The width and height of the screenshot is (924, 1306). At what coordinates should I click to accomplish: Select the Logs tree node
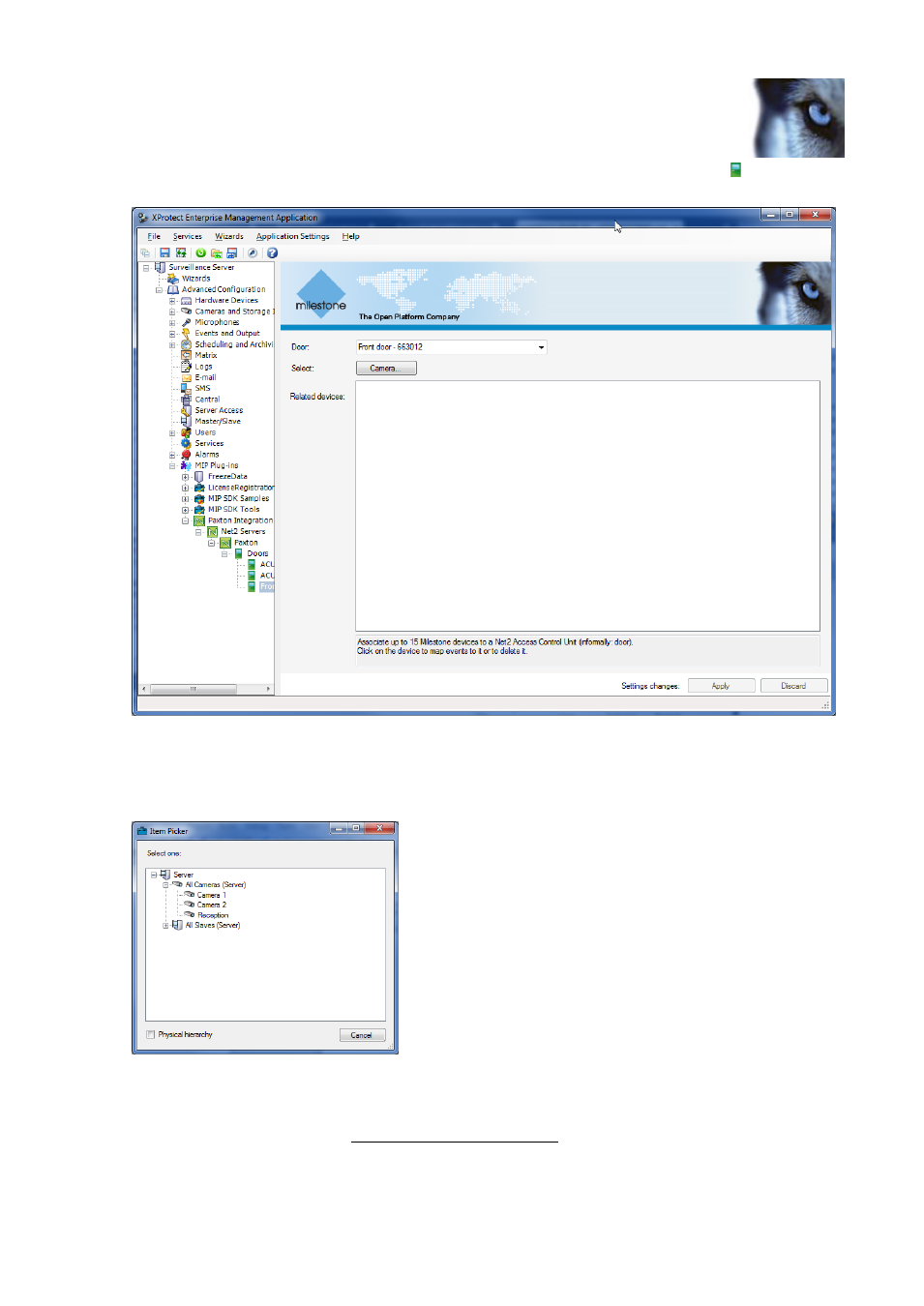coord(203,367)
